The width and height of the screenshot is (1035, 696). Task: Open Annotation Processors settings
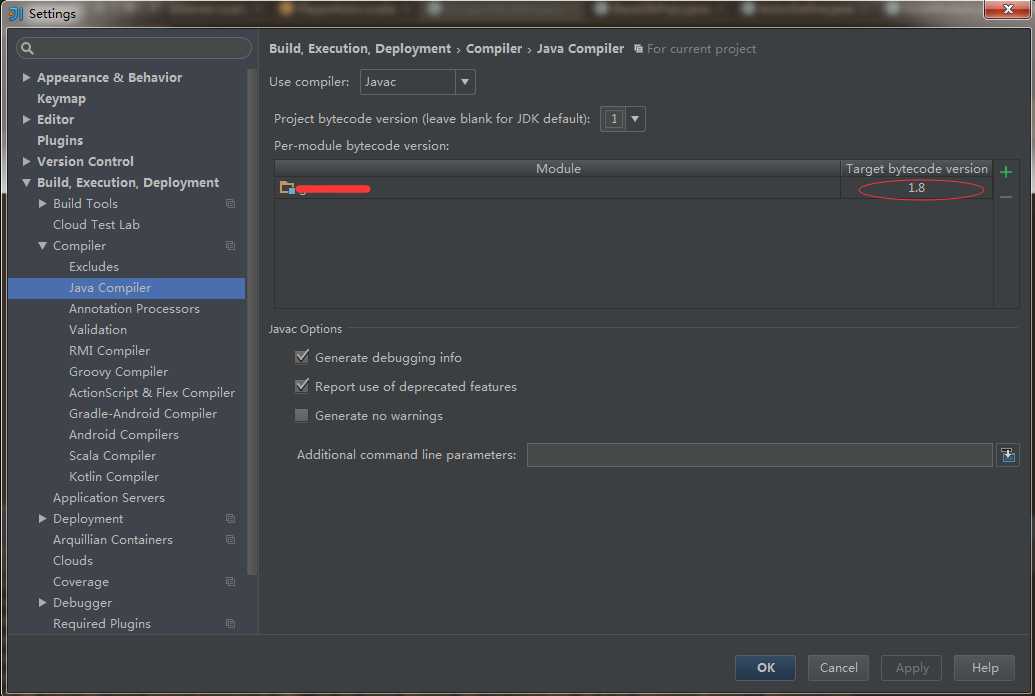coord(134,308)
